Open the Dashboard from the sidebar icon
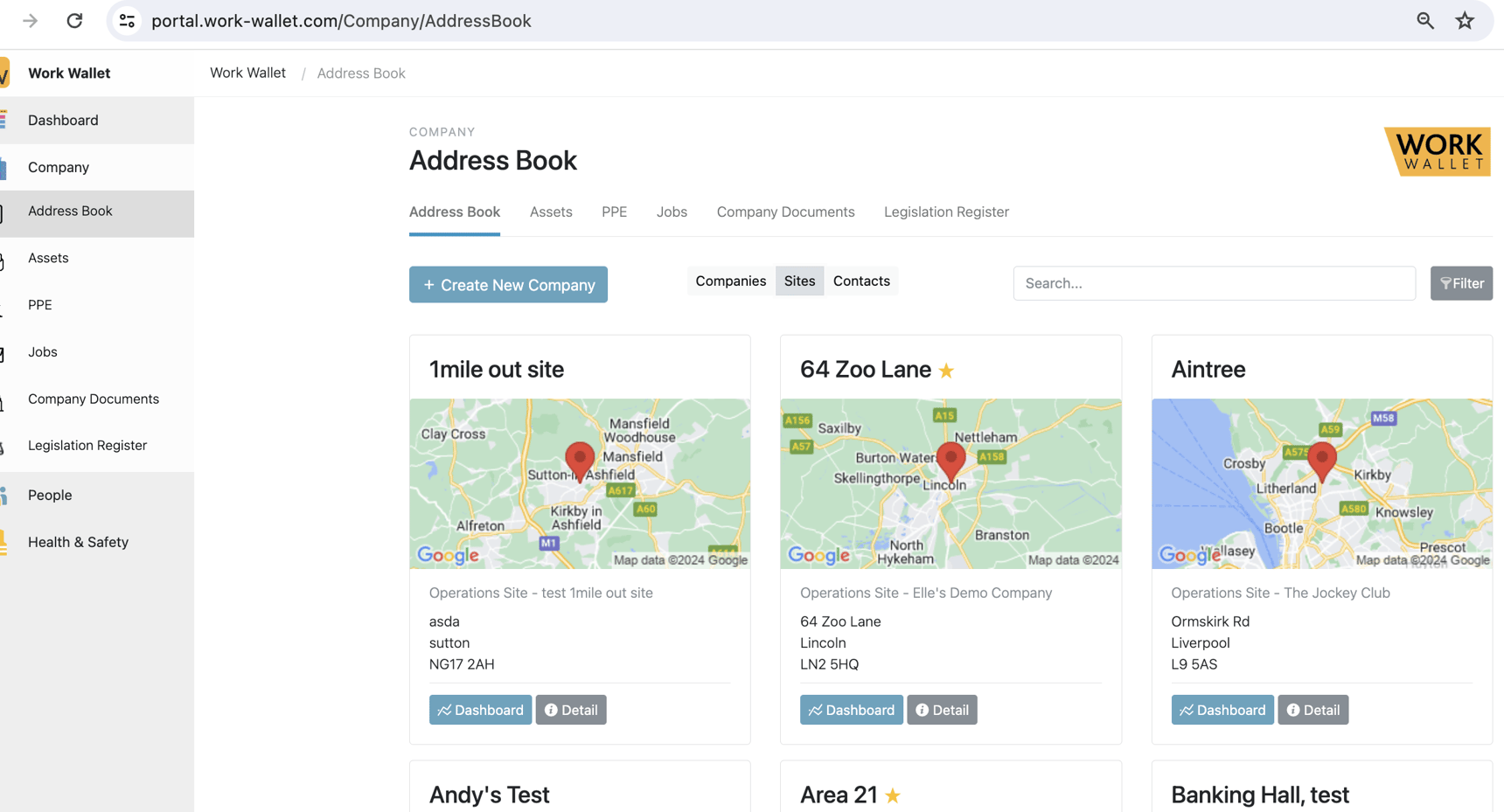 click(7, 120)
